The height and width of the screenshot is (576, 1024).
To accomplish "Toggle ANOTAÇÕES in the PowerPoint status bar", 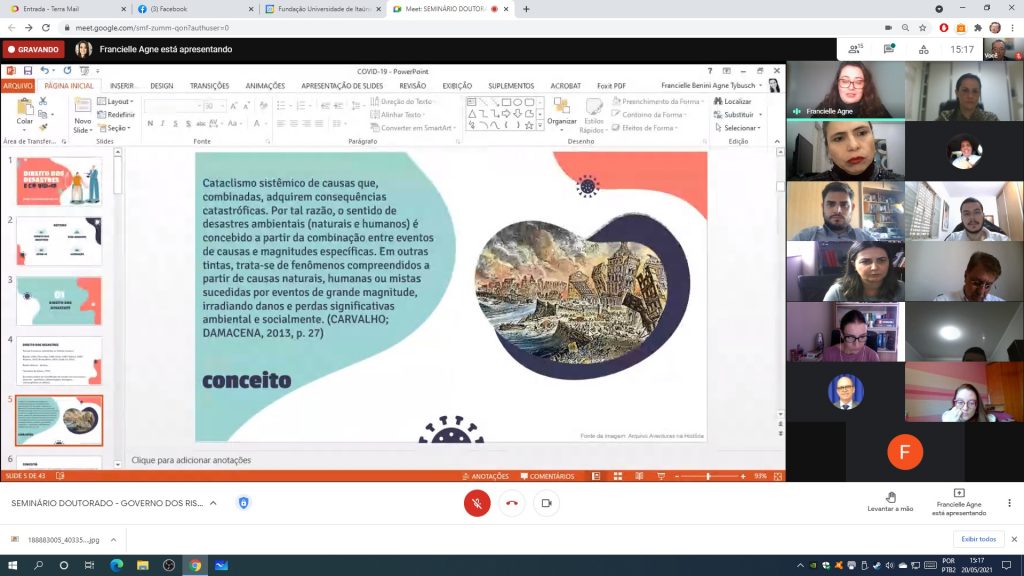I will (485, 476).
